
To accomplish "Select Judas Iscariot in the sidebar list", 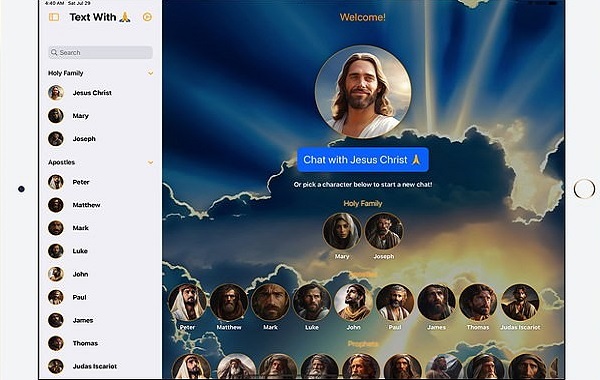I will pos(100,366).
